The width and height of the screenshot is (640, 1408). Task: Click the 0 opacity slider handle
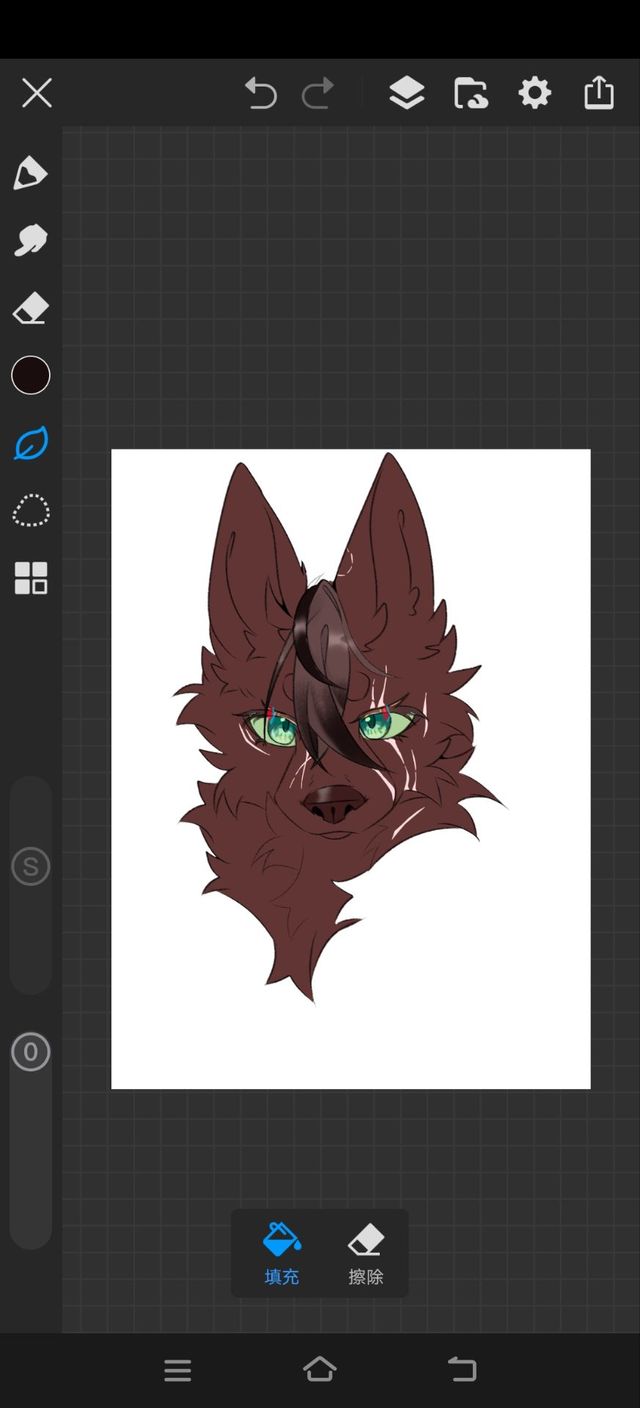coord(30,1052)
